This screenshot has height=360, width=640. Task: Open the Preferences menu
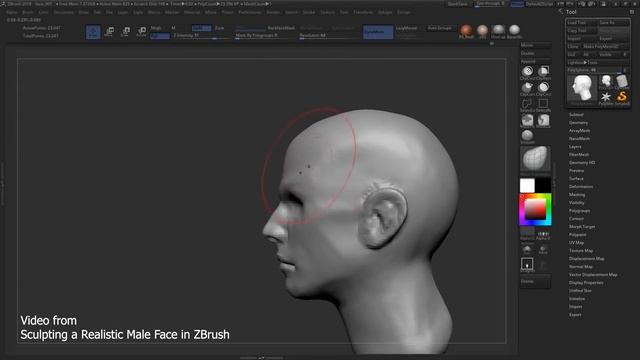pos(250,12)
